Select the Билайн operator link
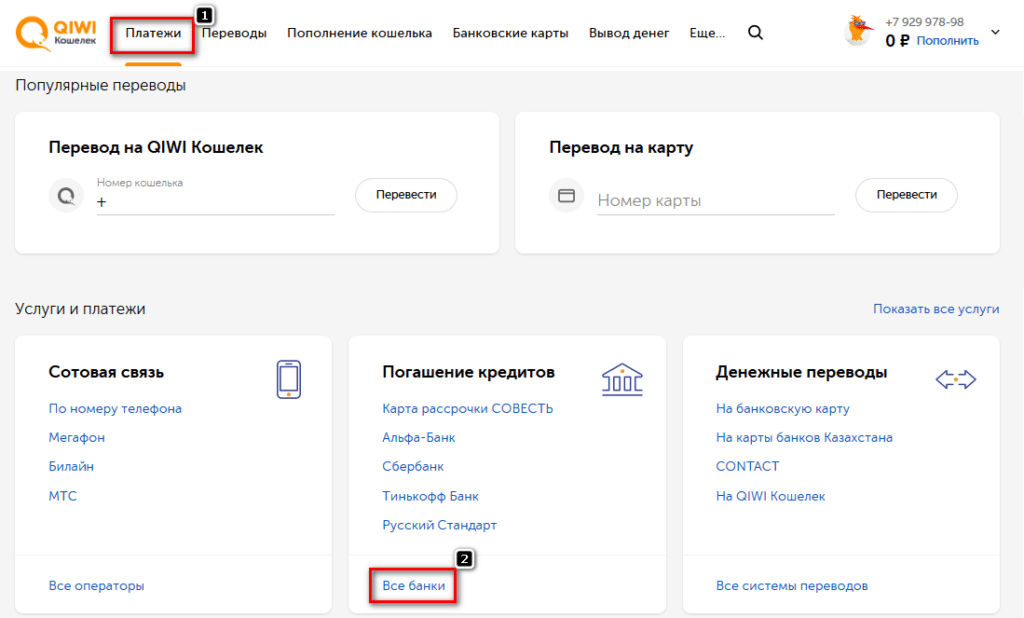 pyautogui.click(x=71, y=466)
